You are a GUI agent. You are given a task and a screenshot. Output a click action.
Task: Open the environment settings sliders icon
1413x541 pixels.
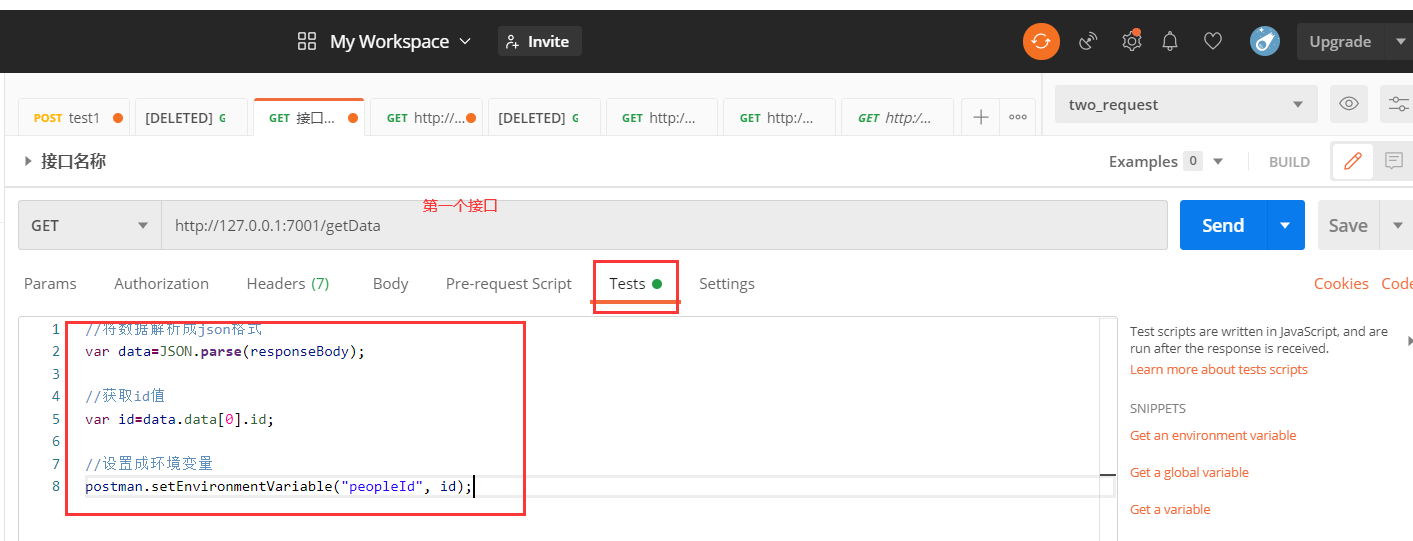click(x=1398, y=104)
